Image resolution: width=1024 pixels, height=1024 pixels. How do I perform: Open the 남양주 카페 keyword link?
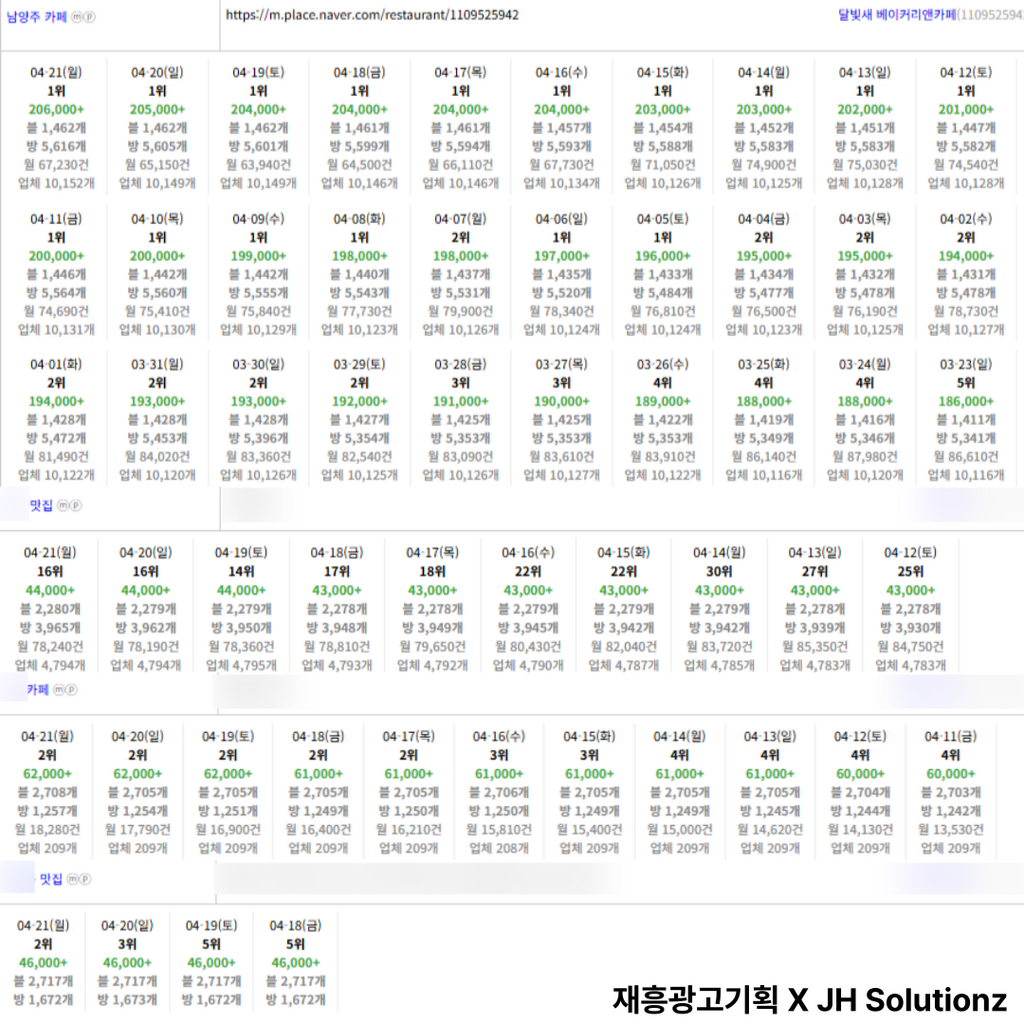point(37,17)
